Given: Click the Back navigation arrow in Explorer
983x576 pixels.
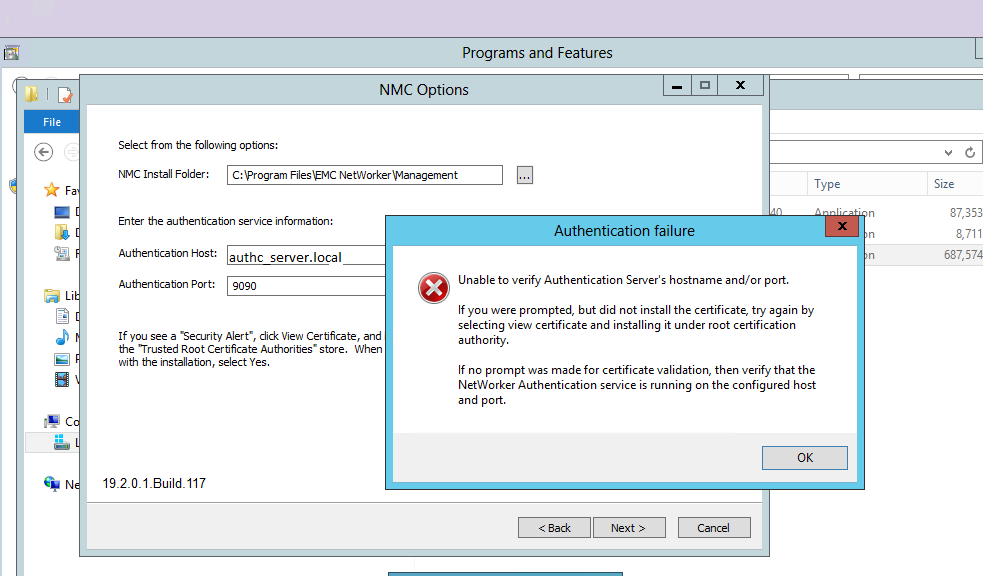Looking at the screenshot, I should [42, 152].
